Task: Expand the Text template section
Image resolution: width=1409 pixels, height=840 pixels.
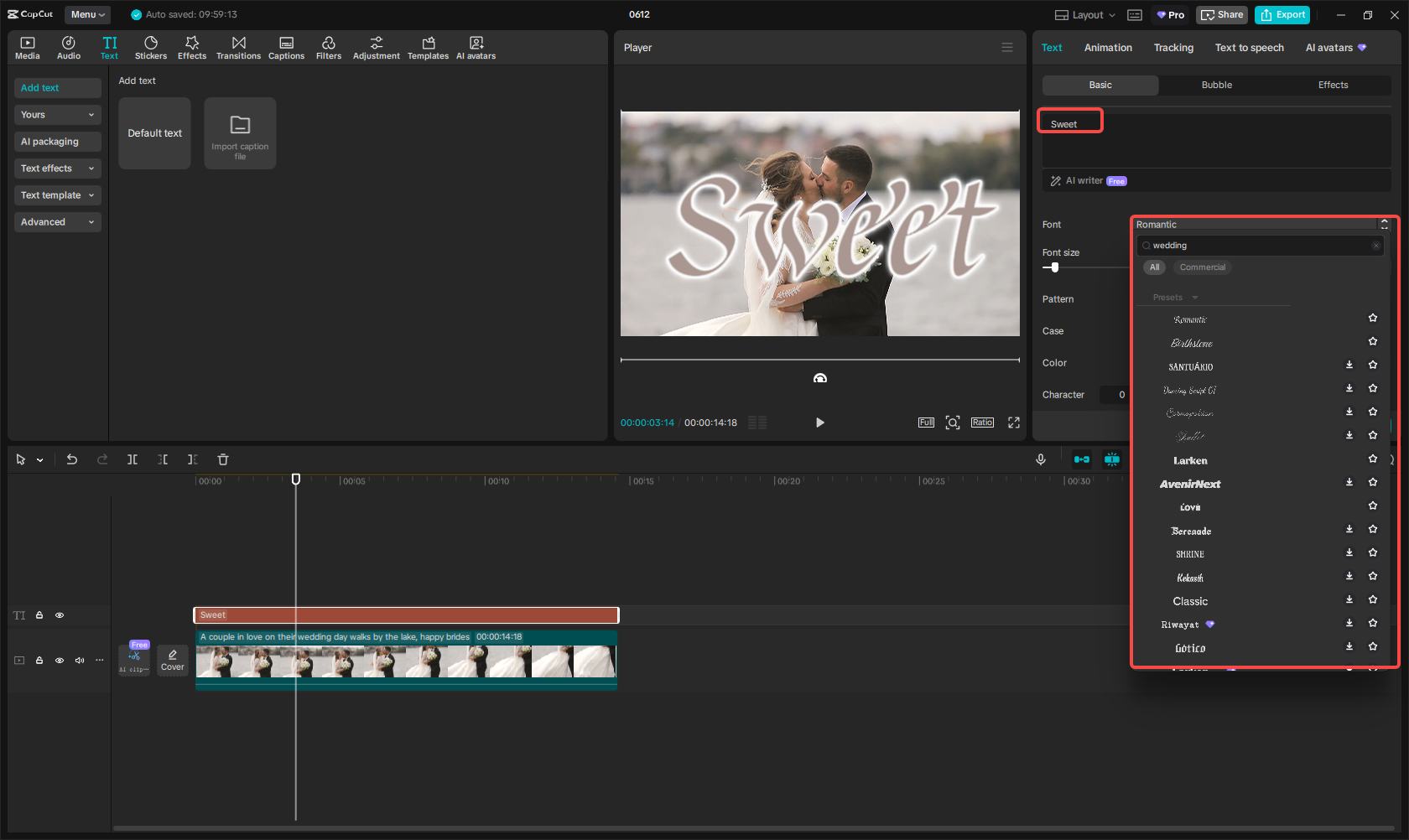Action: 57,195
